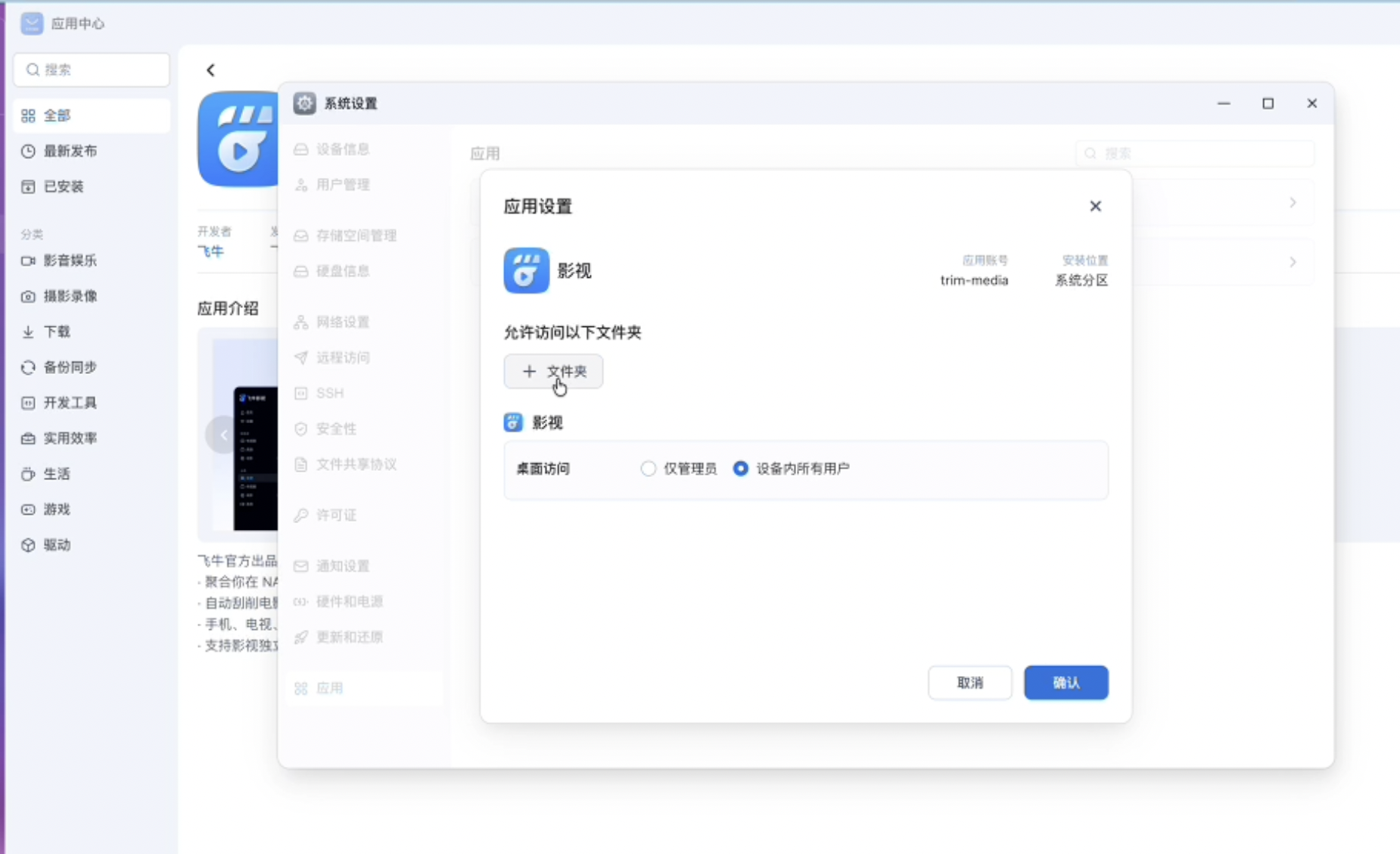Switch to 最新发布 in sidebar

tap(70, 151)
